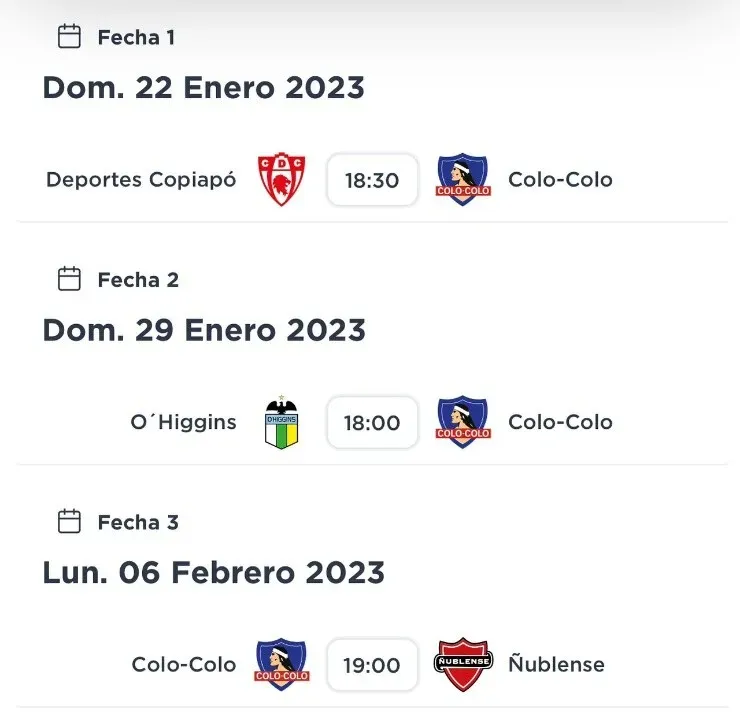Click the O'Higgins team name

point(183,422)
